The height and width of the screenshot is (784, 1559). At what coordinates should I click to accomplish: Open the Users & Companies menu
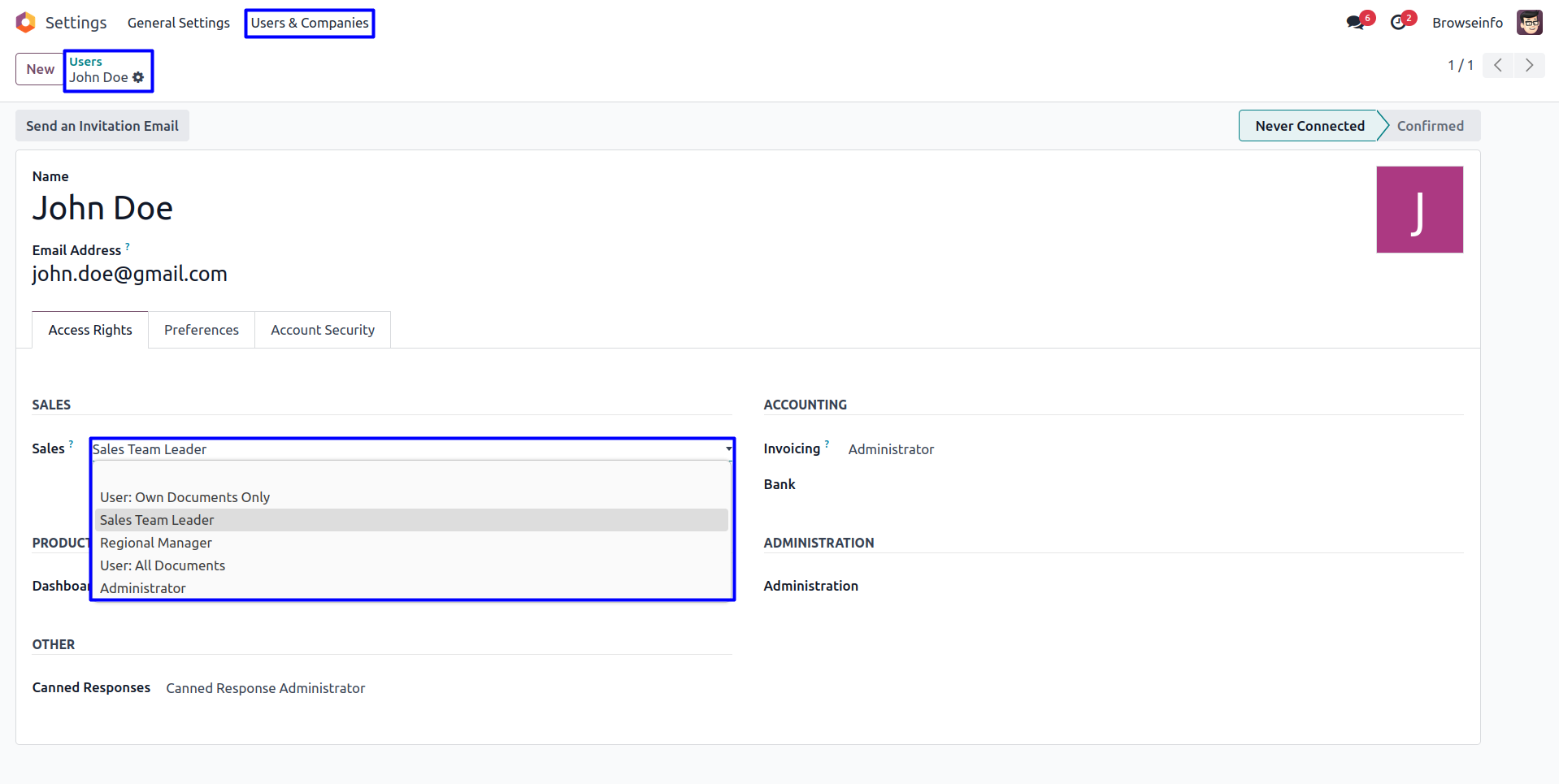310,23
